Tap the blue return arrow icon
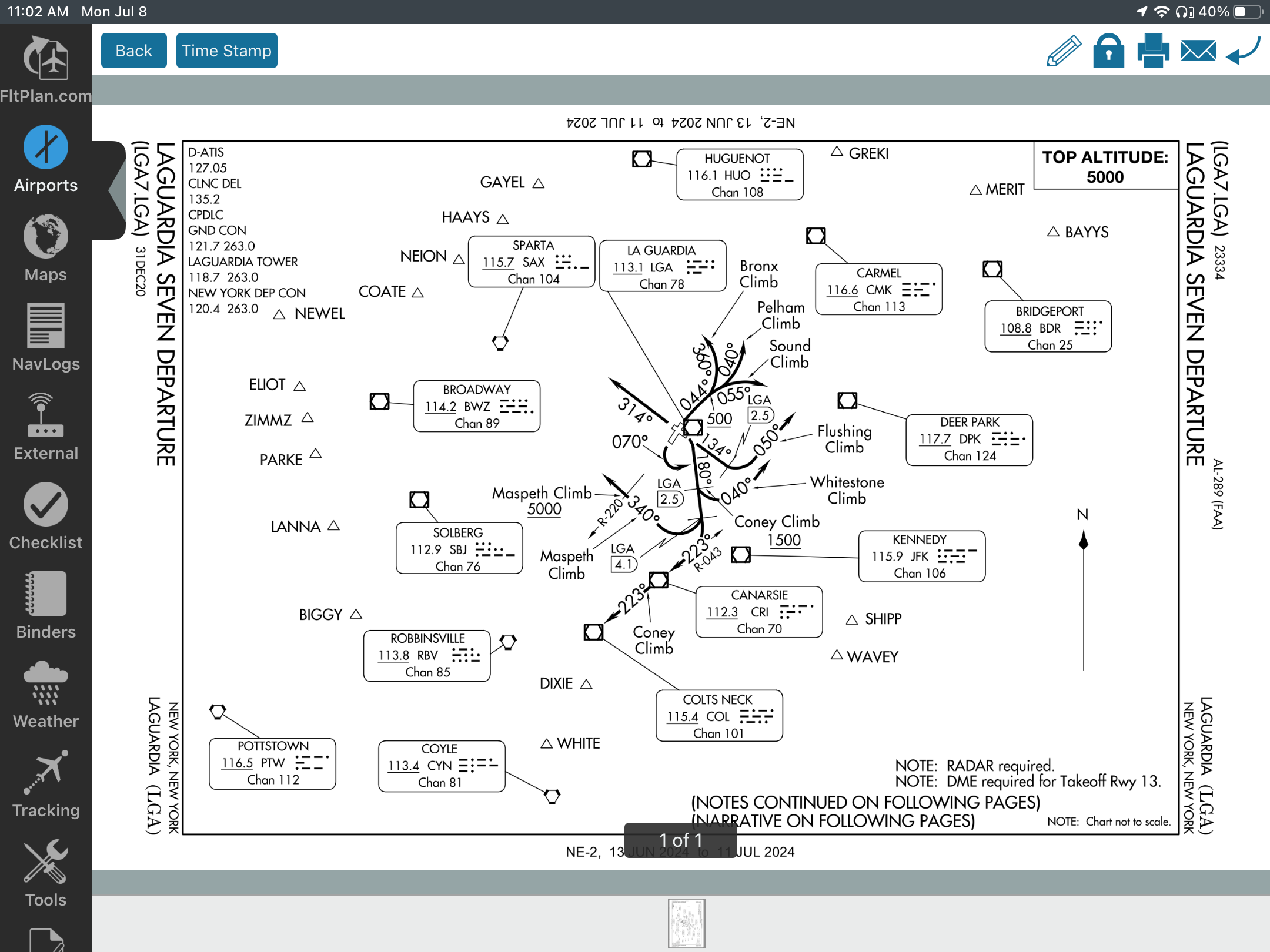This screenshot has height=952, width=1270. pyautogui.click(x=1242, y=51)
